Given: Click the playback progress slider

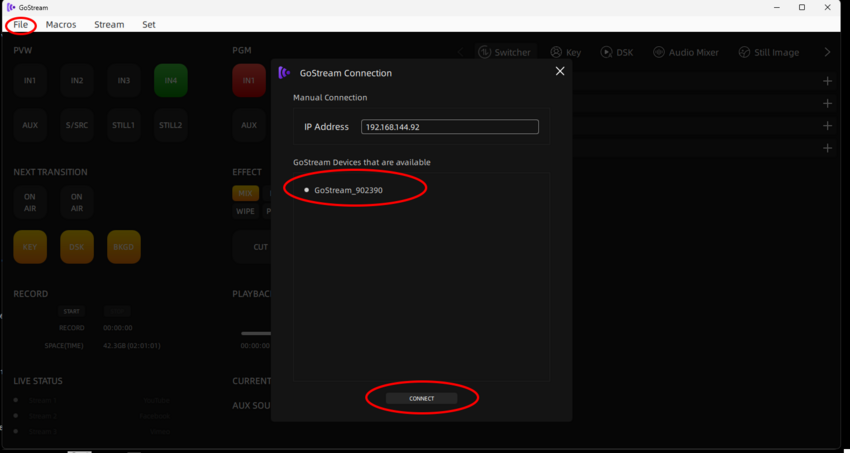Looking at the screenshot, I should [256, 333].
